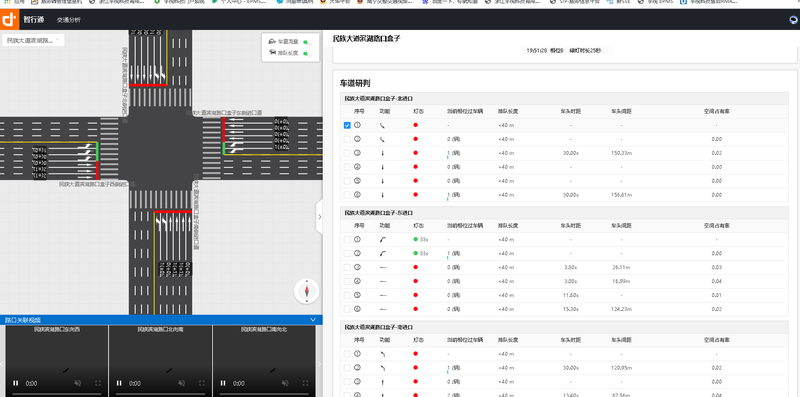The height and width of the screenshot is (397, 800).
Task: Click the straight-arrow icon in 南进口 lane 3
Action: [382, 382]
